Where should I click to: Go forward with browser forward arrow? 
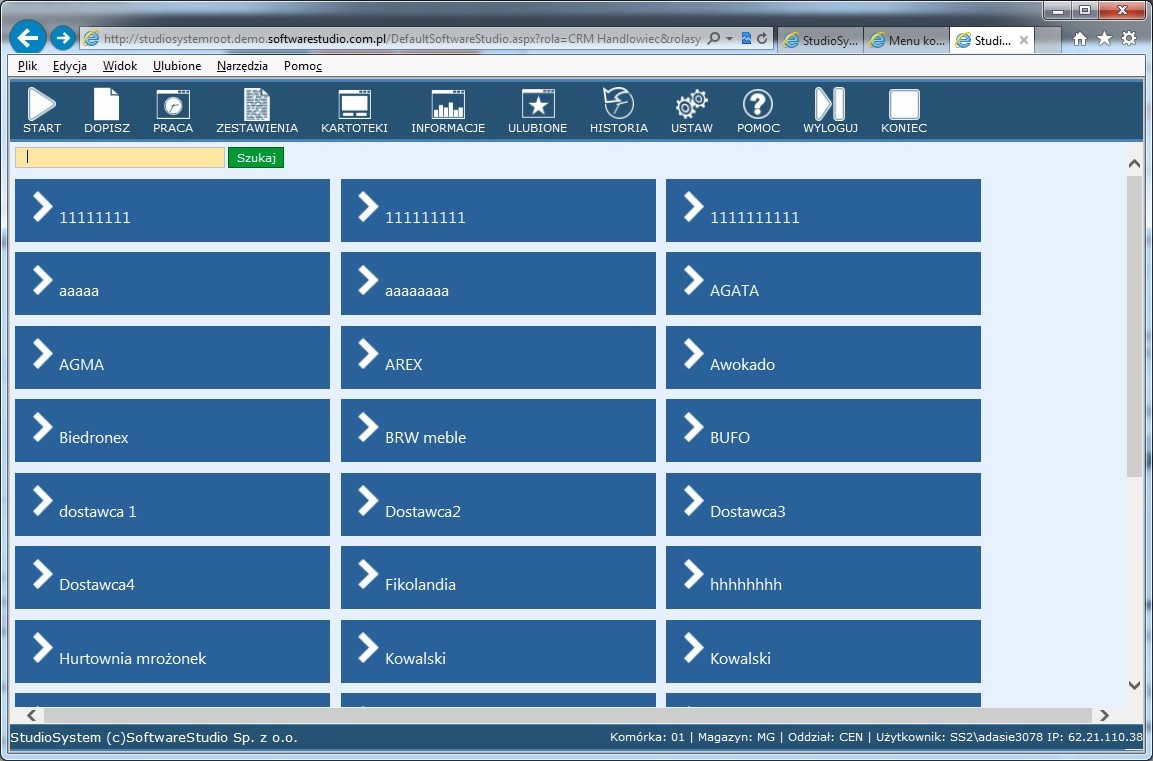coord(63,37)
